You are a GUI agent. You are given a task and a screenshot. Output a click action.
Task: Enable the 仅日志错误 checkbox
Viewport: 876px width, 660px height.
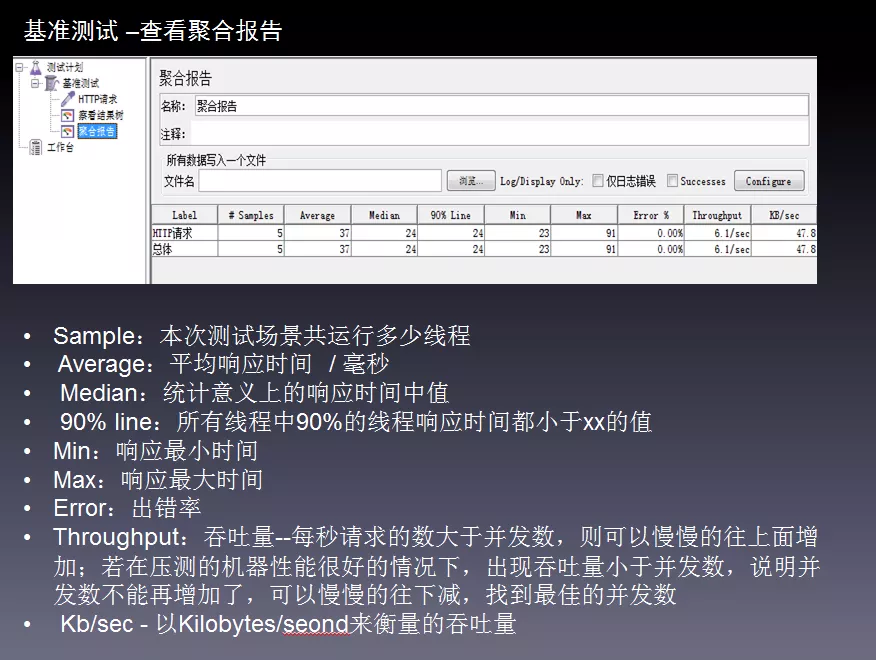(x=598, y=181)
